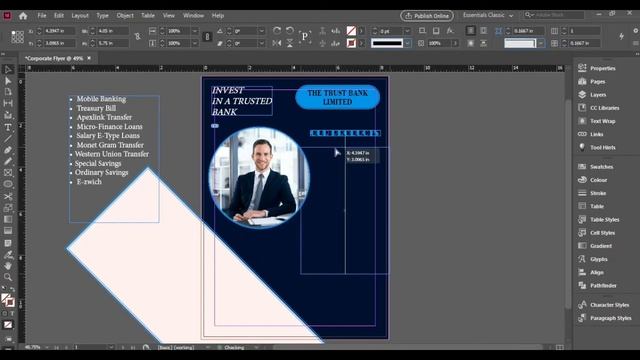
Task: Select the Zoom tool
Action: [8, 277]
